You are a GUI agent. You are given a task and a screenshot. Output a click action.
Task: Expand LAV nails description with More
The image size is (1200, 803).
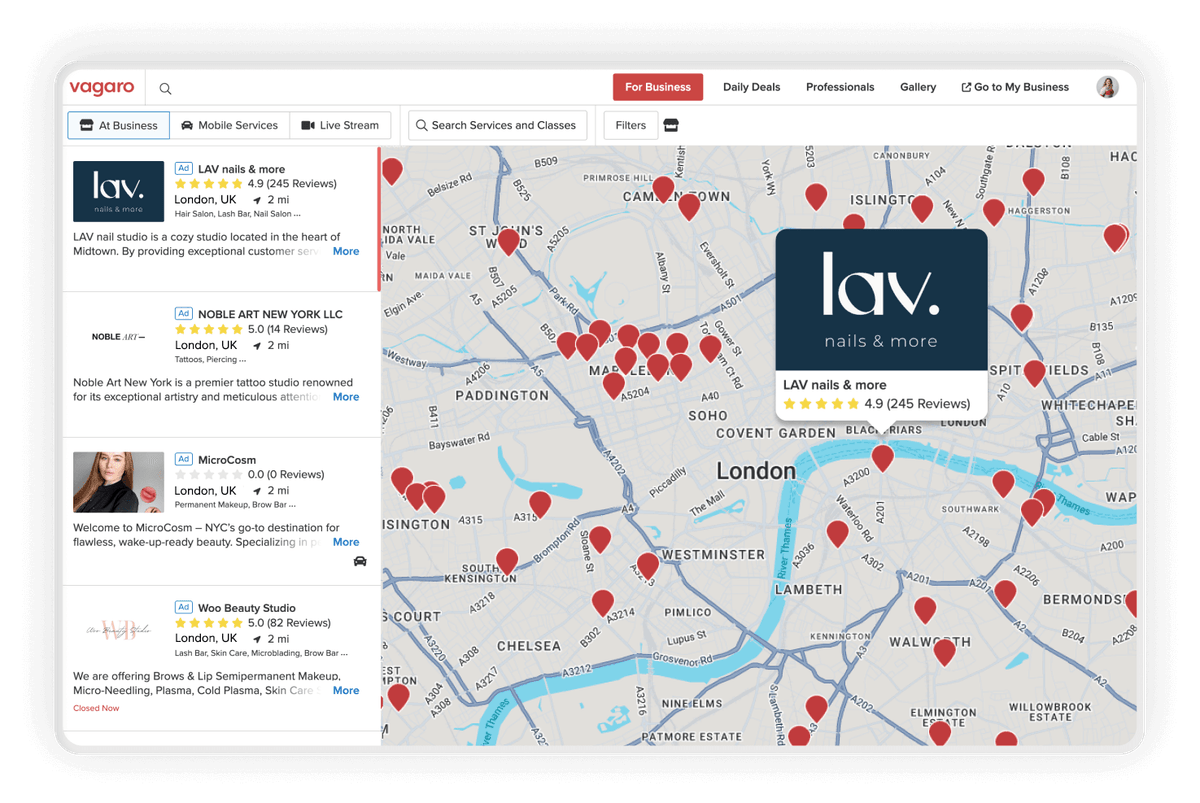pyautogui.click(x=346, y=252)
